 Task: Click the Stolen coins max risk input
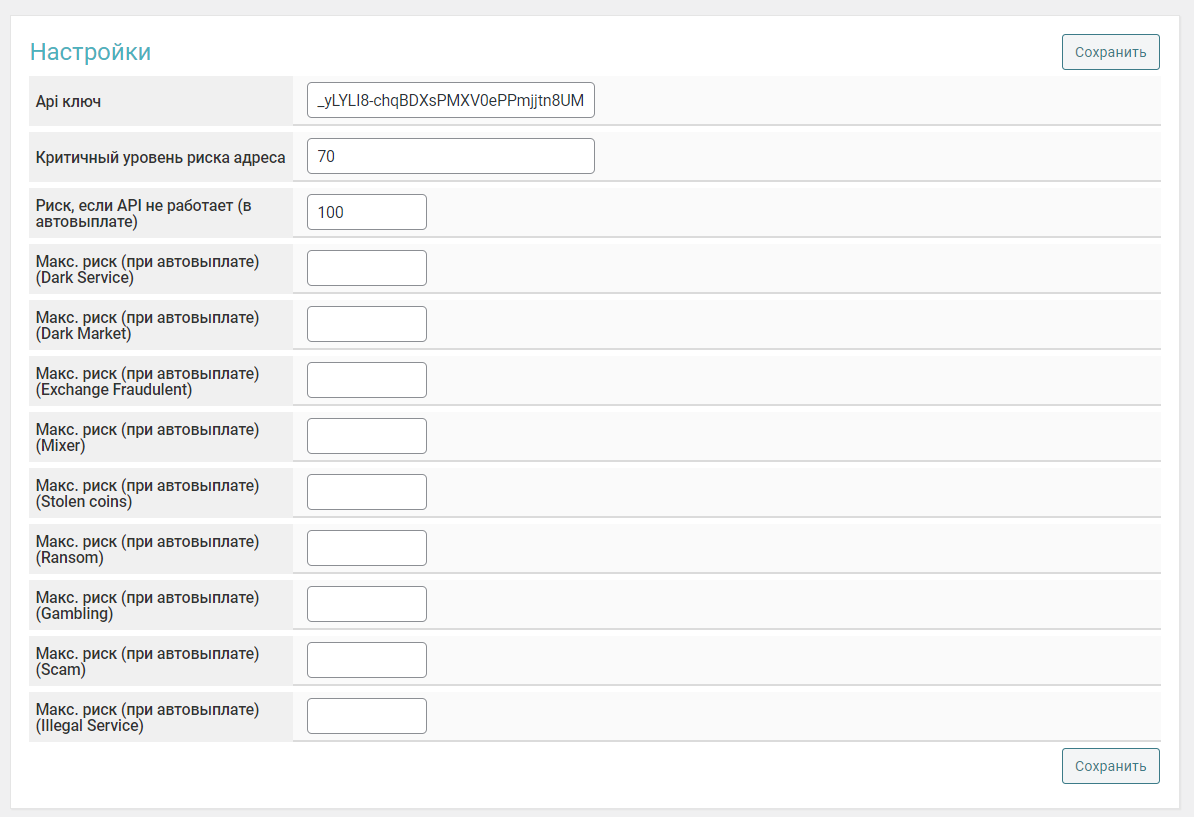click(366, 492)
